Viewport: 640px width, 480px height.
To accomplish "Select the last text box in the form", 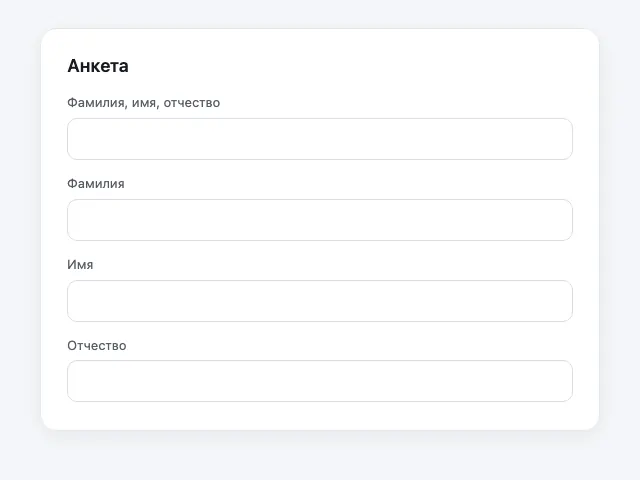I will tap(320, 381).
